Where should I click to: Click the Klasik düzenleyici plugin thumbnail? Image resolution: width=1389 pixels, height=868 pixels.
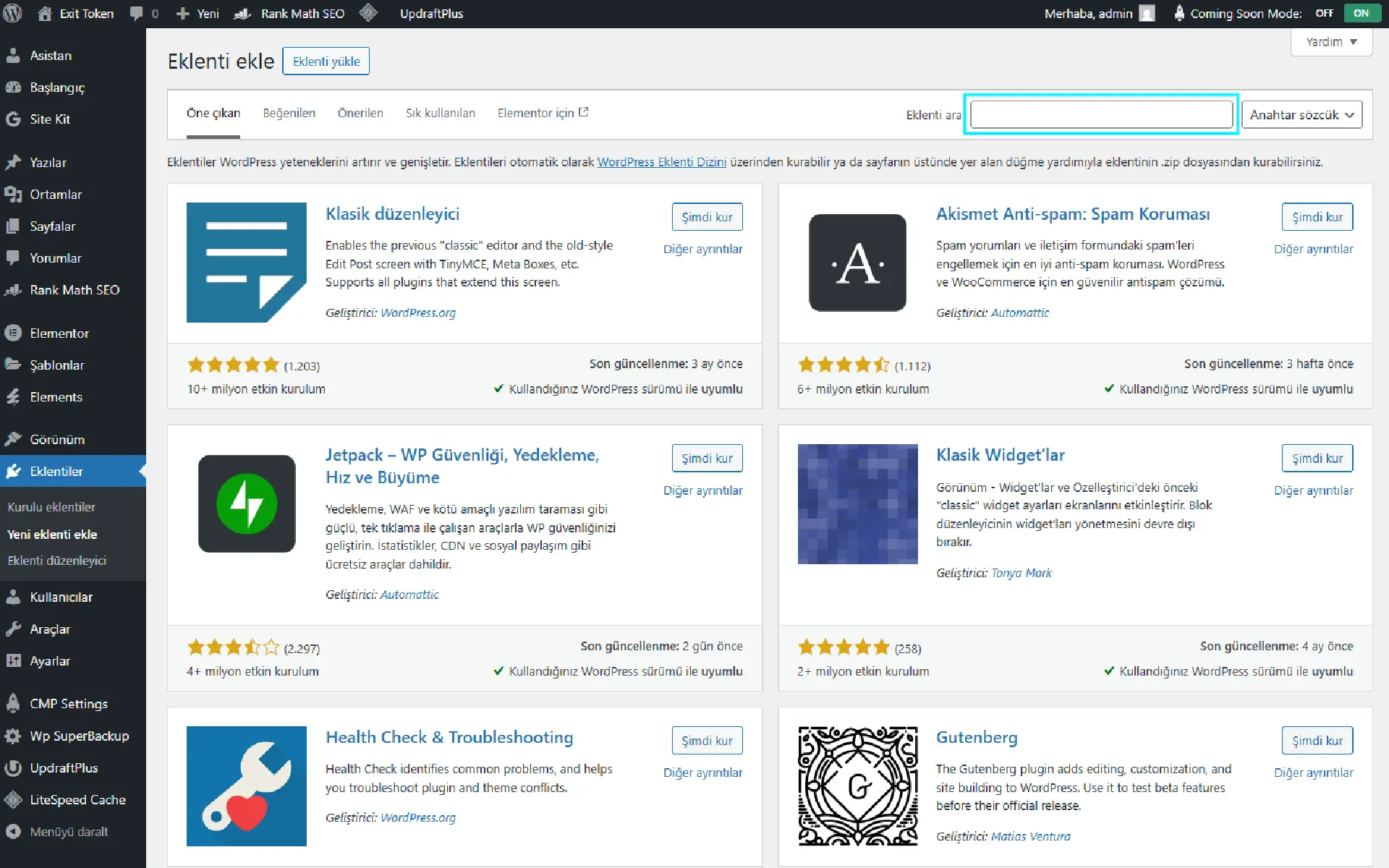(x=247, y=263)
